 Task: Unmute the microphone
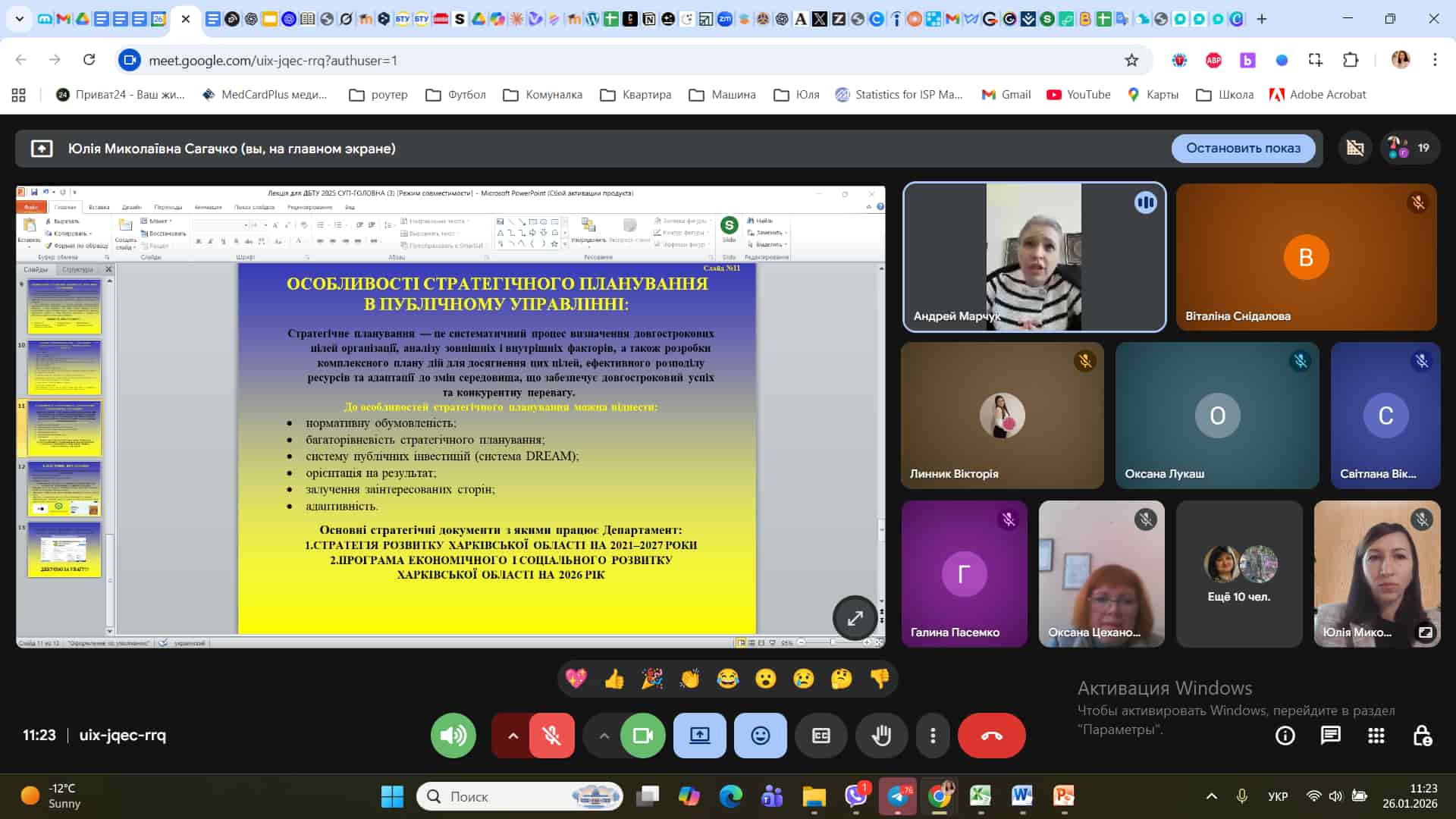[551, 736]
